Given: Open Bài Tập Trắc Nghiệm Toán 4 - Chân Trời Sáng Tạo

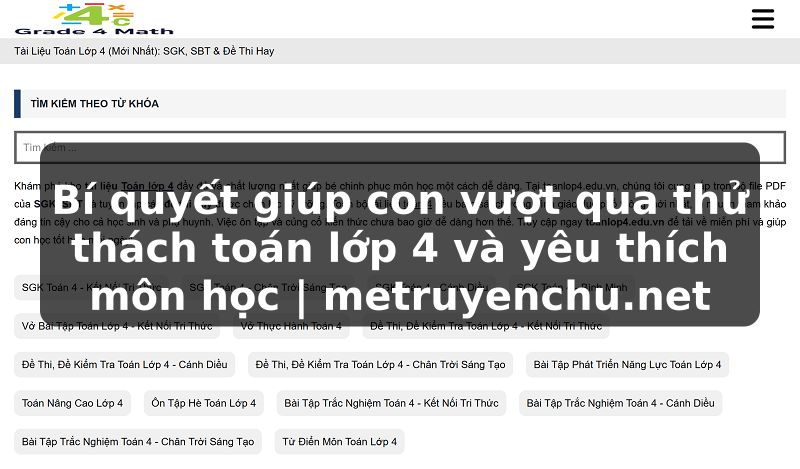Looking at the screenshot, I should click(x=138, y=441).
